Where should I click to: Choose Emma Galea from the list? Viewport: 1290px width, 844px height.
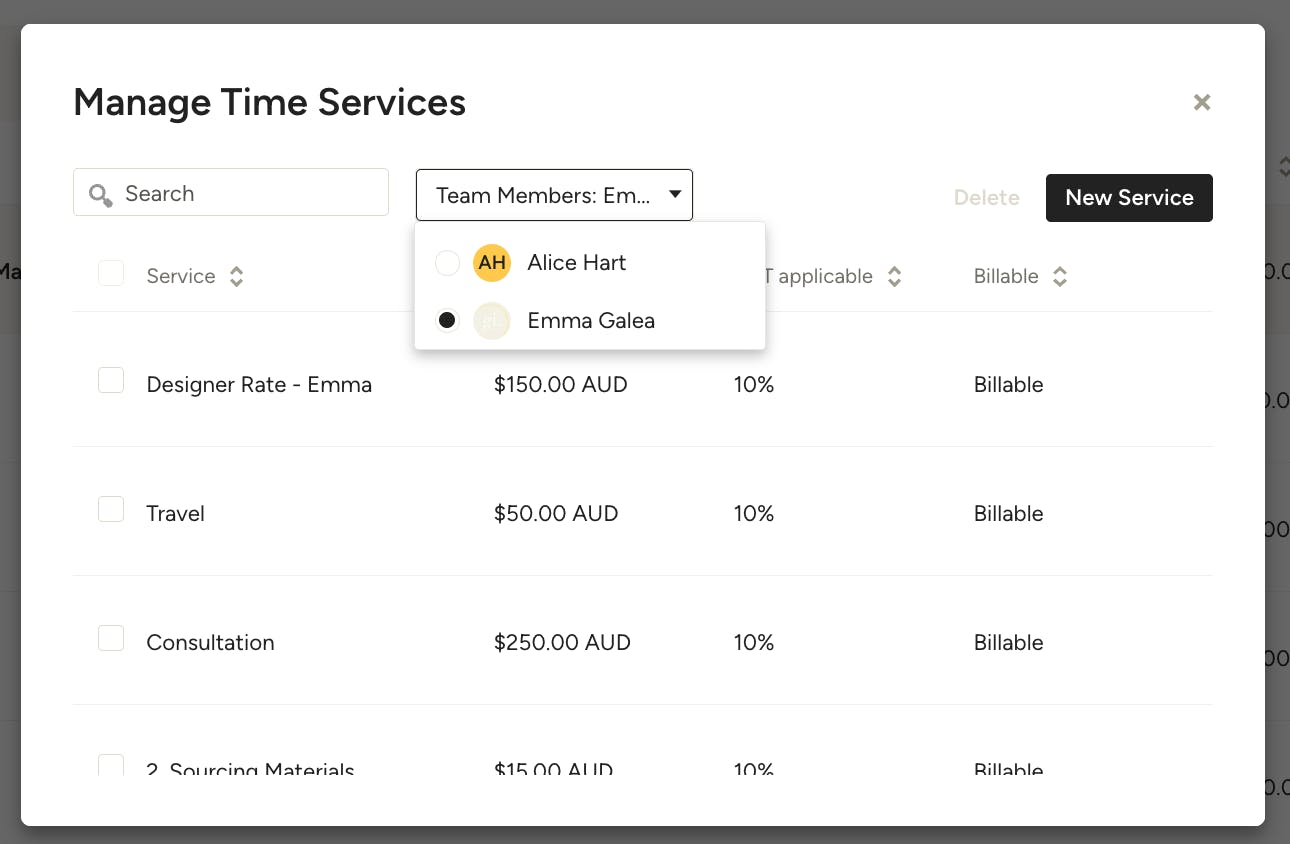click(x=591, y=321)
